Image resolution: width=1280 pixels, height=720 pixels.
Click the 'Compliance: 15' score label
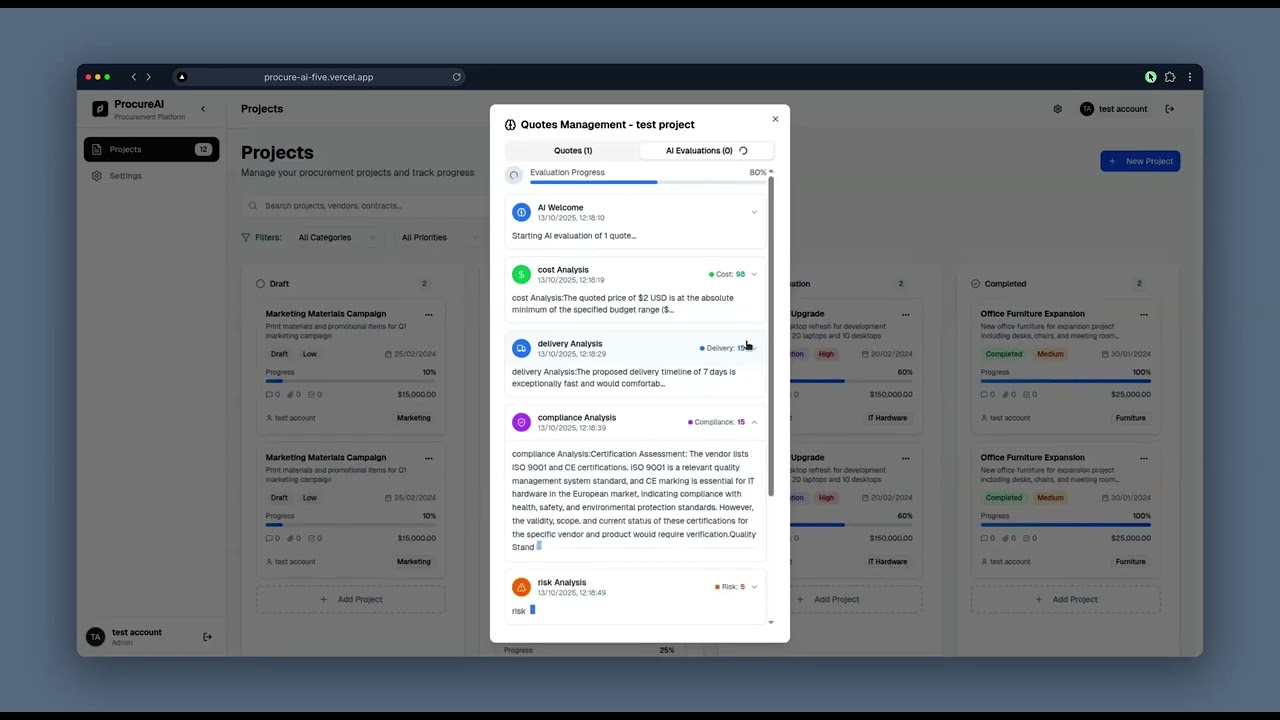point(716,422)
